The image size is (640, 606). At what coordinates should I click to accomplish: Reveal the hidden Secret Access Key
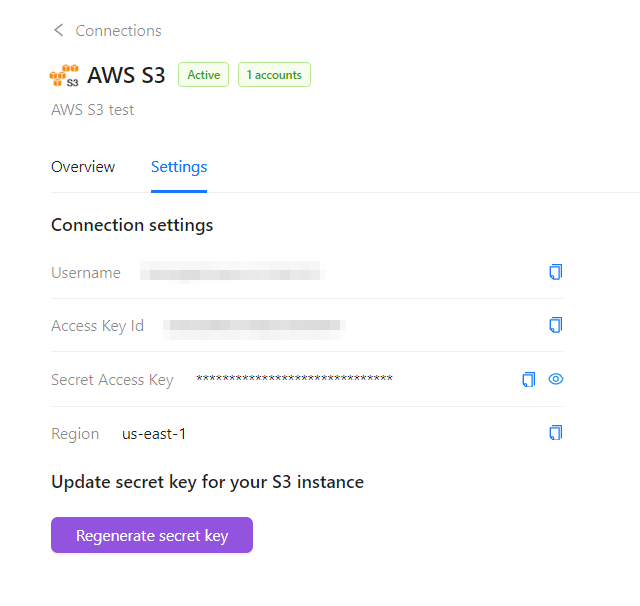556,379
